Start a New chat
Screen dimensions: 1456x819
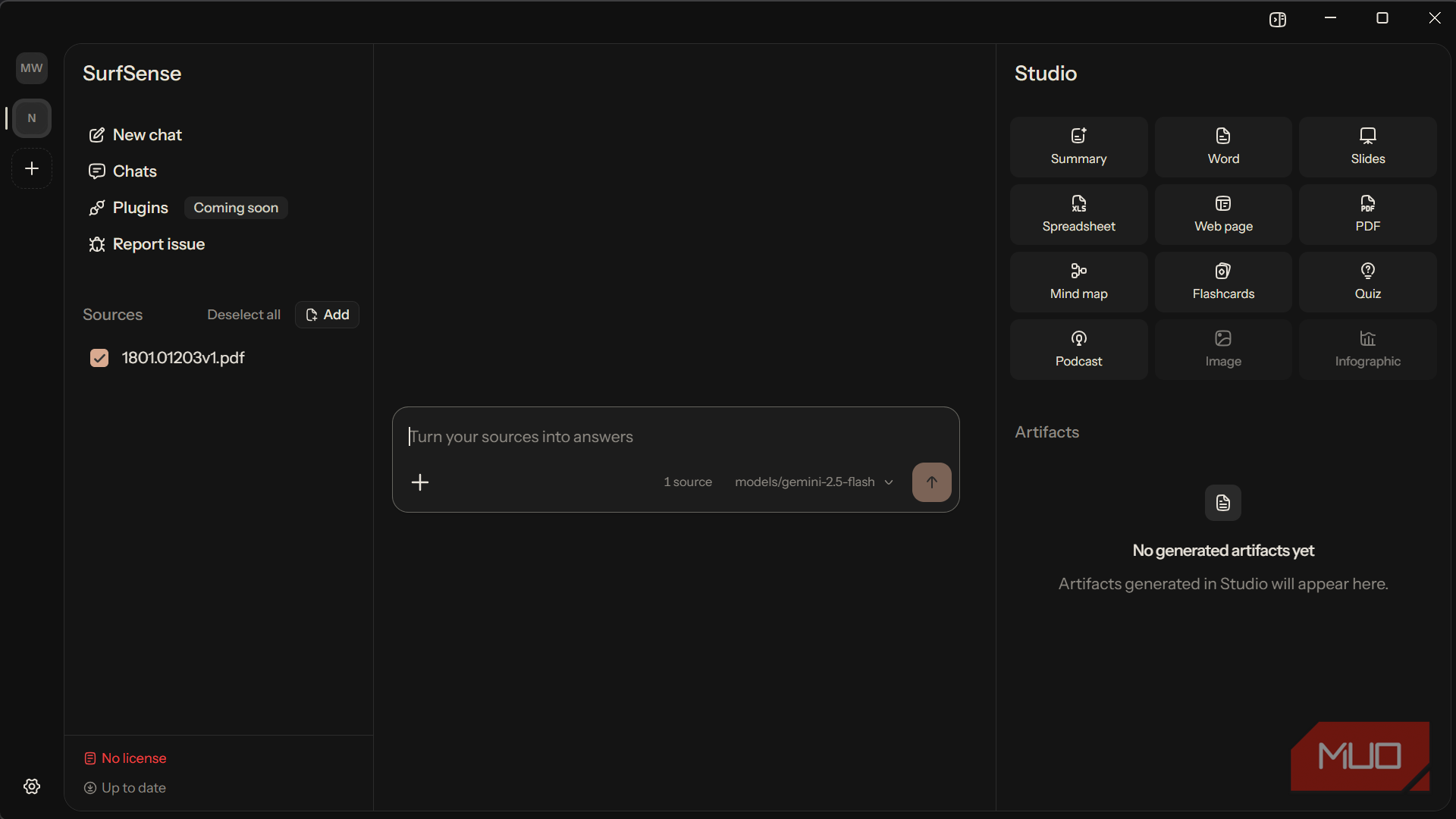click(x=136, y=135)
